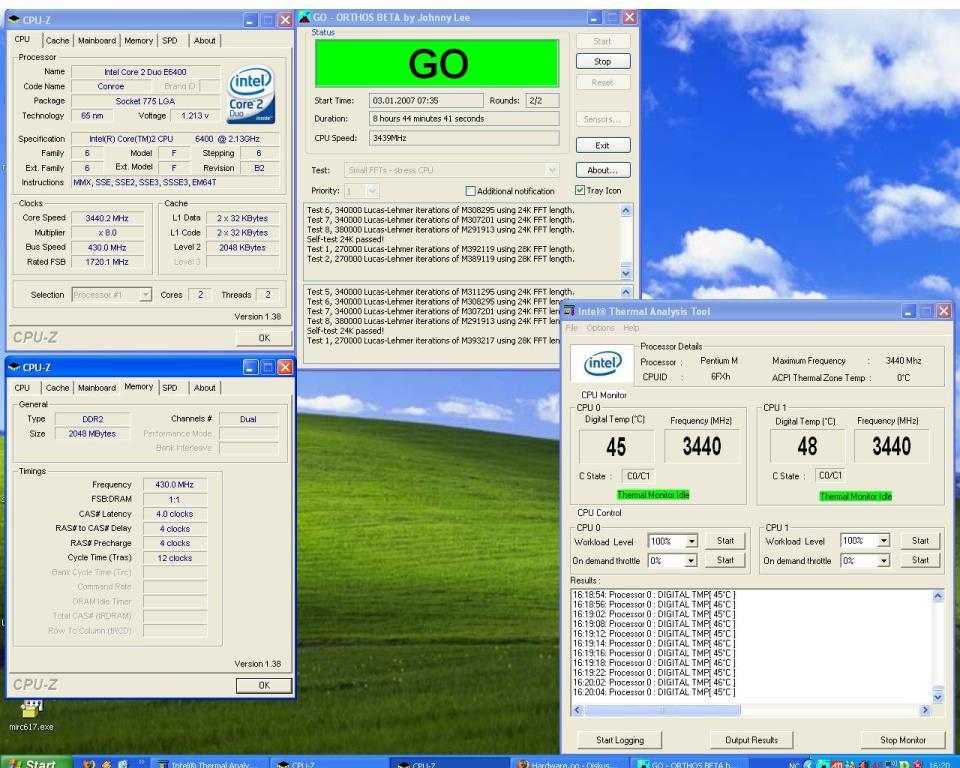Click title bar icon of CPU-Z processor window
The height and width of the screenshot is (768, 960).
pos(14,20)
